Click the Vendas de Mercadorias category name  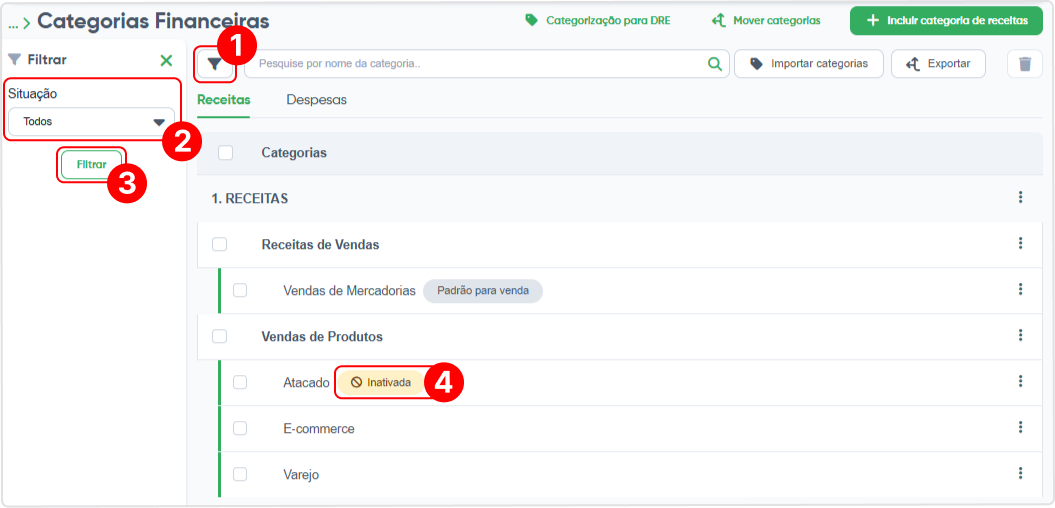click(349, 291)
